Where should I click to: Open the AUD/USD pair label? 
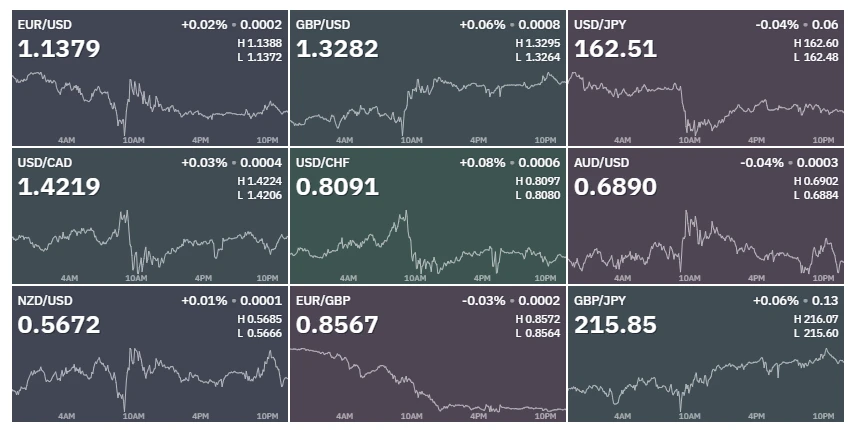tap(601, 162)
